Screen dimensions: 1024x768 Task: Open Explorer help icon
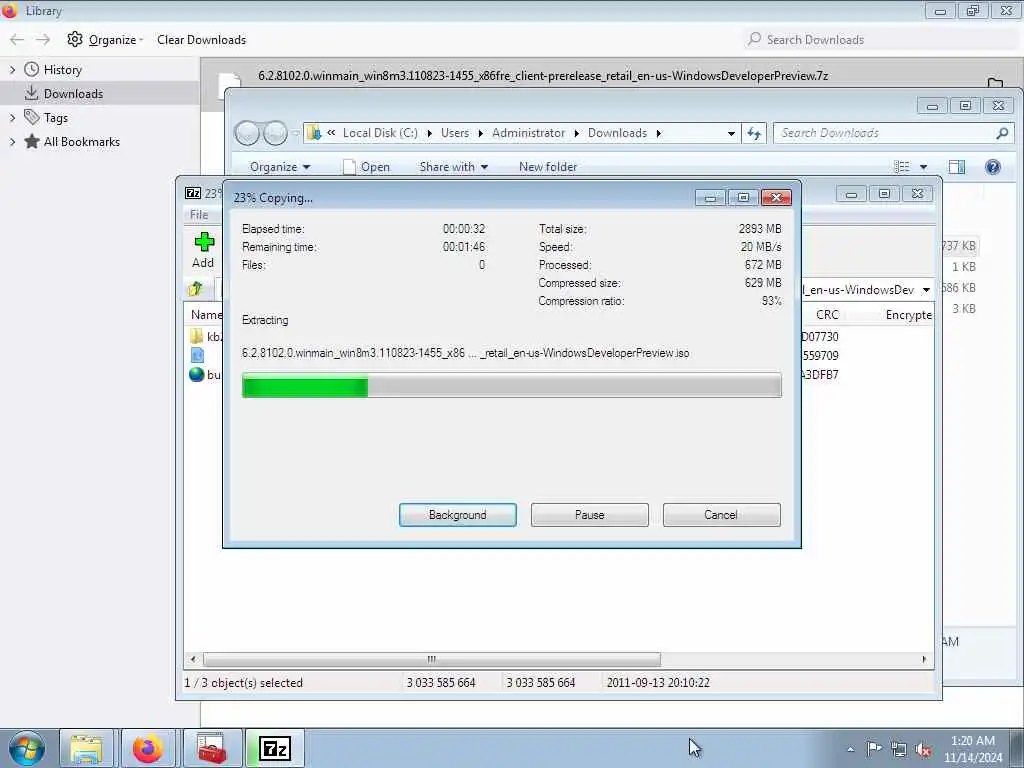tap(993, 167)
